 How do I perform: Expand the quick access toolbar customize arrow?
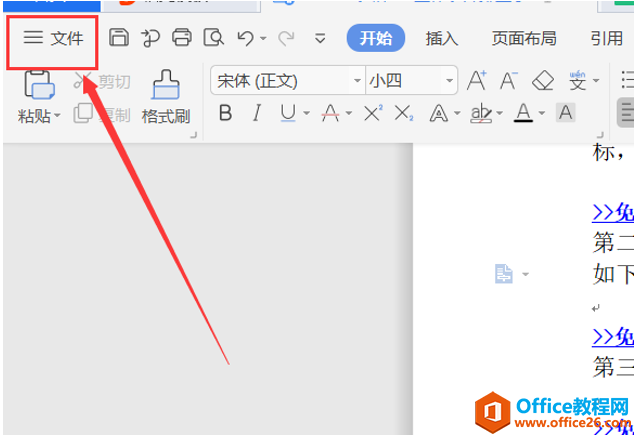click(x=320, y=38)
